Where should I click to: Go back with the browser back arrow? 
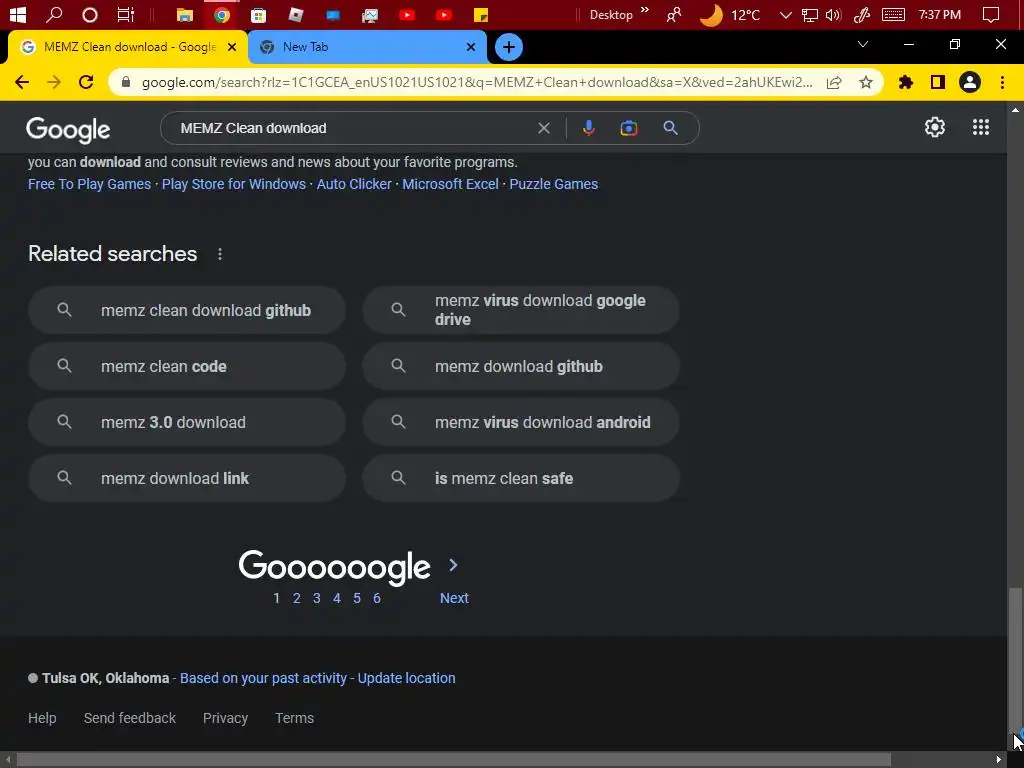(x=22, y=82)
